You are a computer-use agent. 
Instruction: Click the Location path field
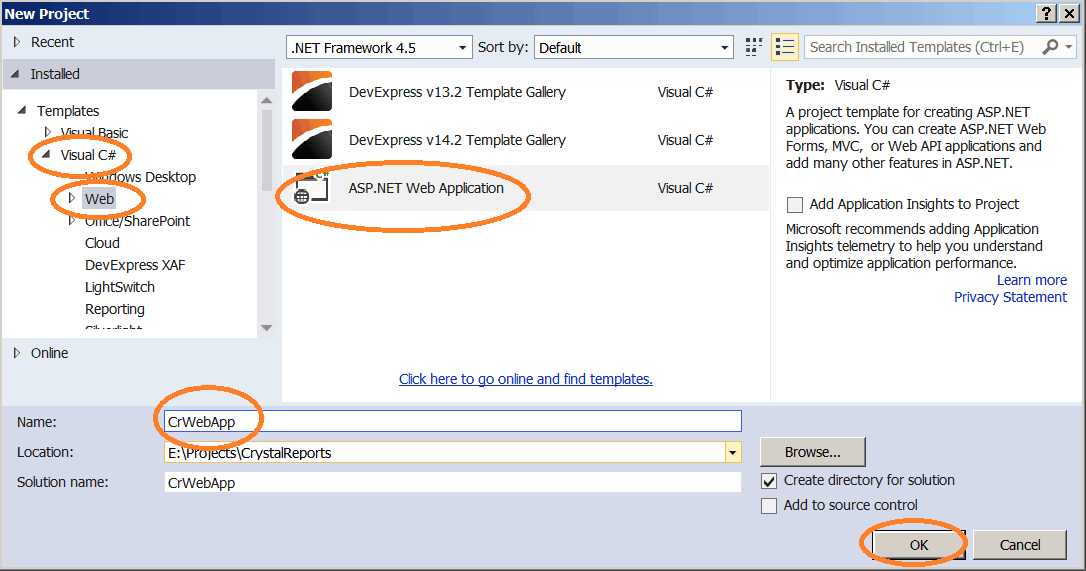point(445,453)
